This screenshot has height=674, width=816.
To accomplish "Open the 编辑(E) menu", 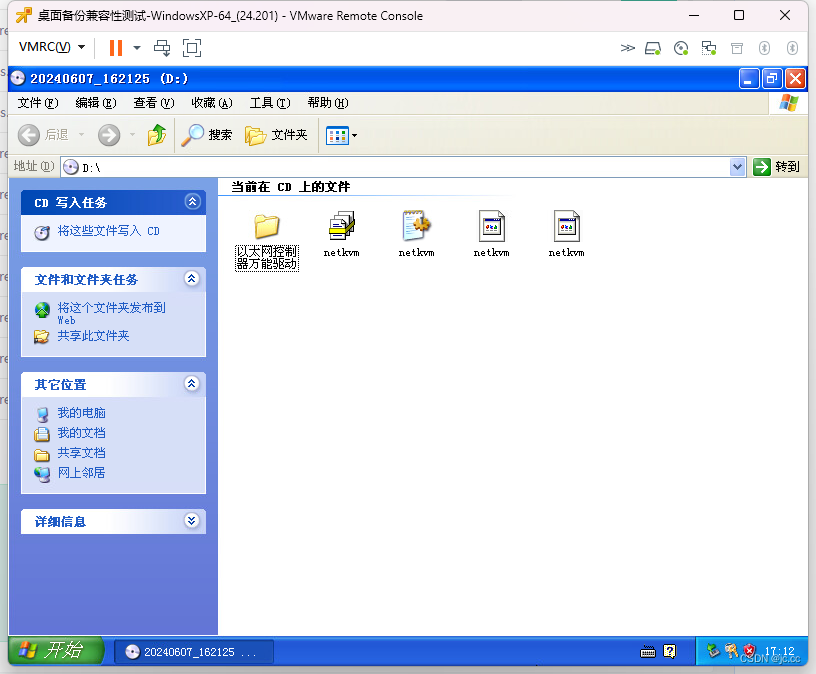I will [x=96, y=103].
